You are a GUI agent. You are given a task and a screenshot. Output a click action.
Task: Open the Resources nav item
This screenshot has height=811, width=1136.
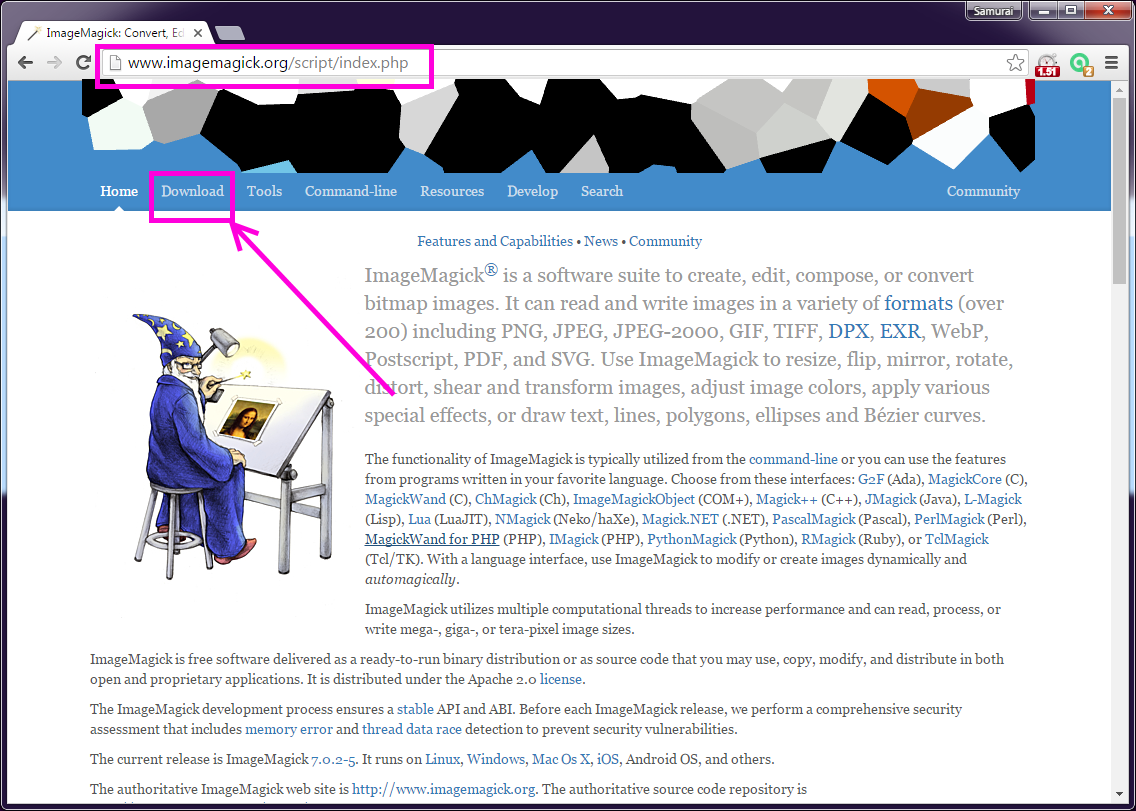tap(452, 191)
